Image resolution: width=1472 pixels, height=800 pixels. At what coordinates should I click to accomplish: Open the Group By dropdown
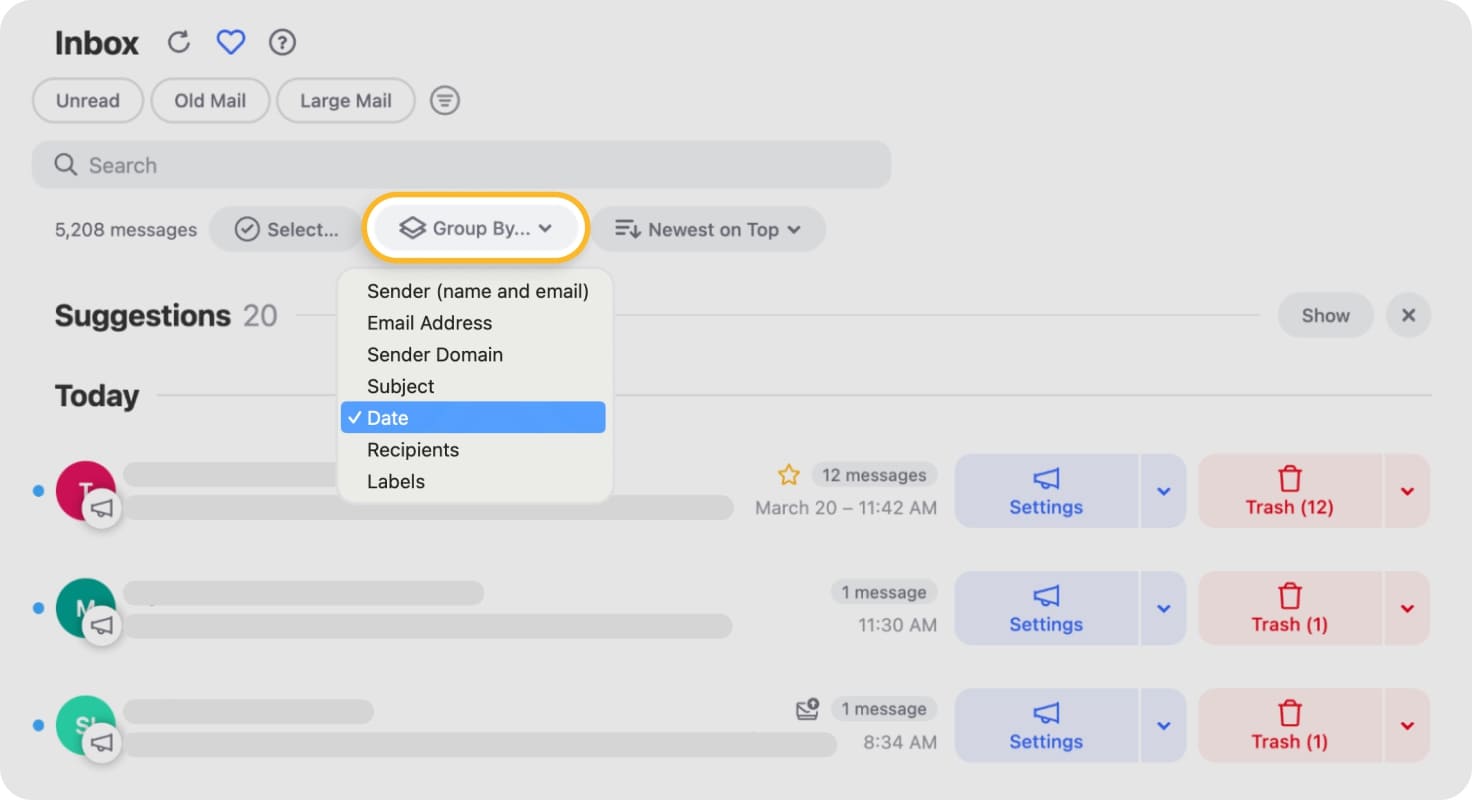coord(476,228)
